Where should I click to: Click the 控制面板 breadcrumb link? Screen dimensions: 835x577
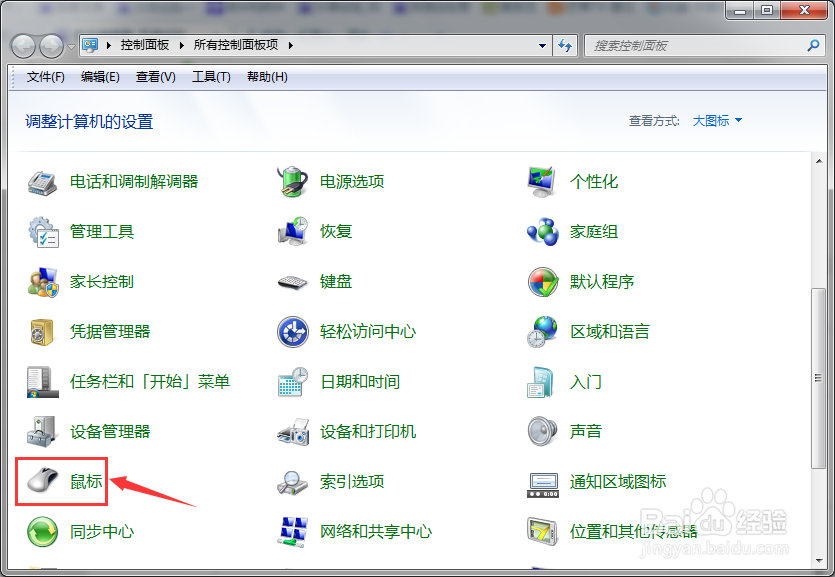tap(145, 45)
